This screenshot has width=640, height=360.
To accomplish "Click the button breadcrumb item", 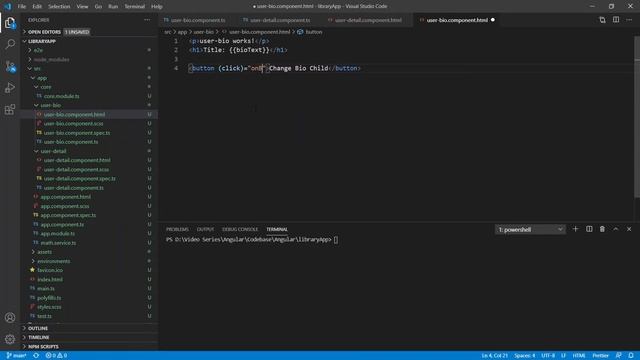I will pos(310,32).
